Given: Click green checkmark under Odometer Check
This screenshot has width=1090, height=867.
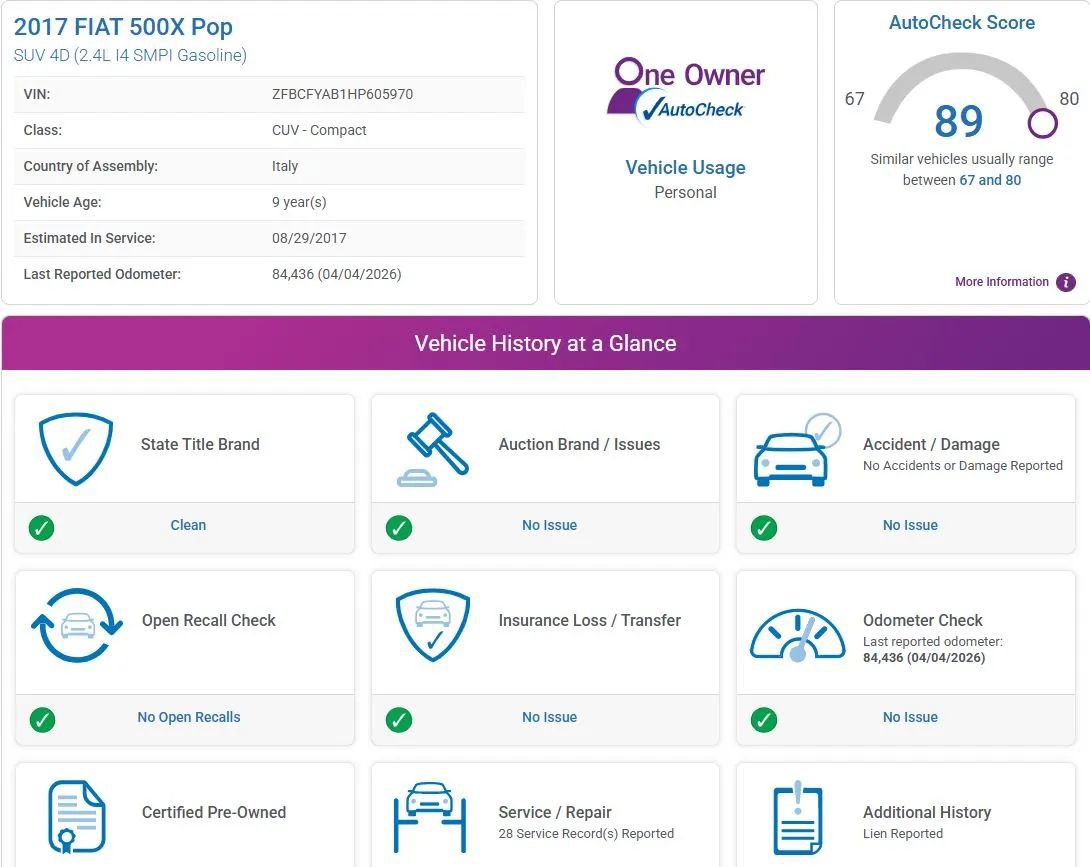Looking at the screenshot, I should click(764, 720).
